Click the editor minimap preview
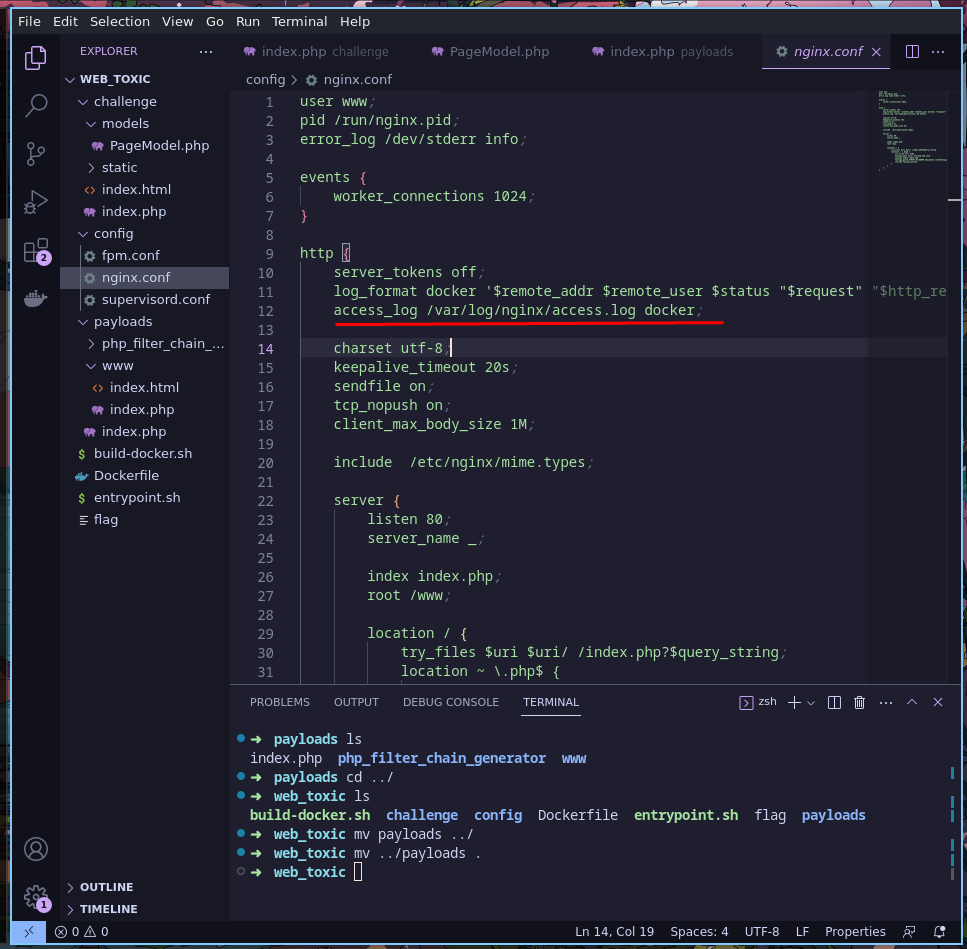Screen dimensions: 967x949 pyautogui.click(x=905, y=130)
